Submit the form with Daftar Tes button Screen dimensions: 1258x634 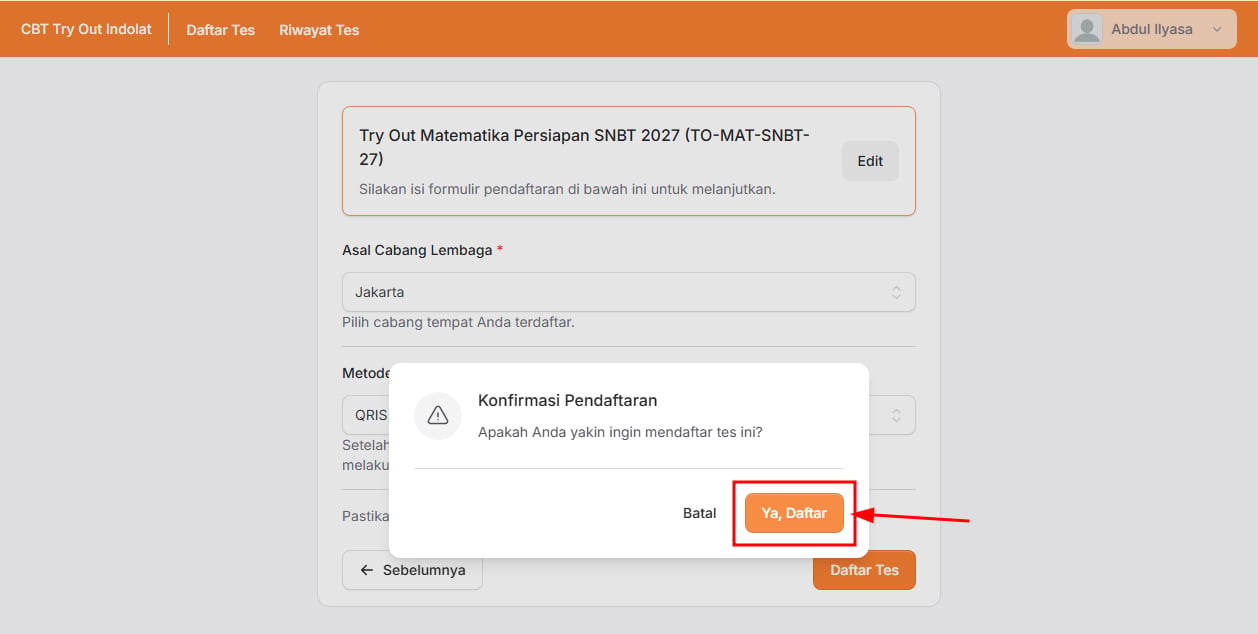click(x=864, y=570)
